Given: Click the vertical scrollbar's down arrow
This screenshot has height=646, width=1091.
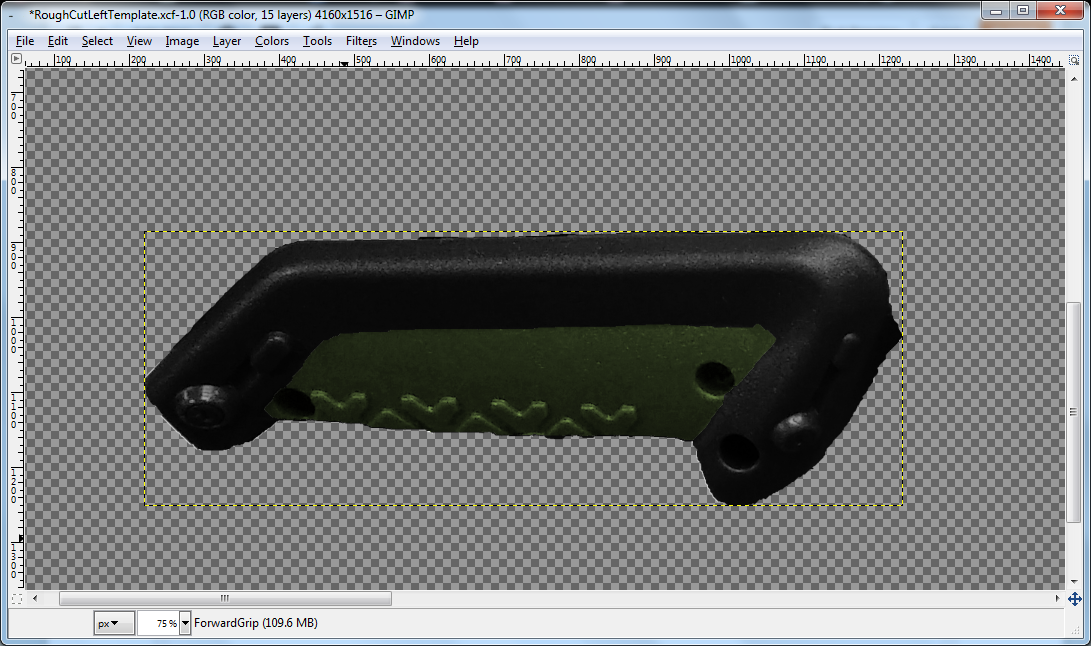Looking at the screenshot, I should (x=1074, y=583).
